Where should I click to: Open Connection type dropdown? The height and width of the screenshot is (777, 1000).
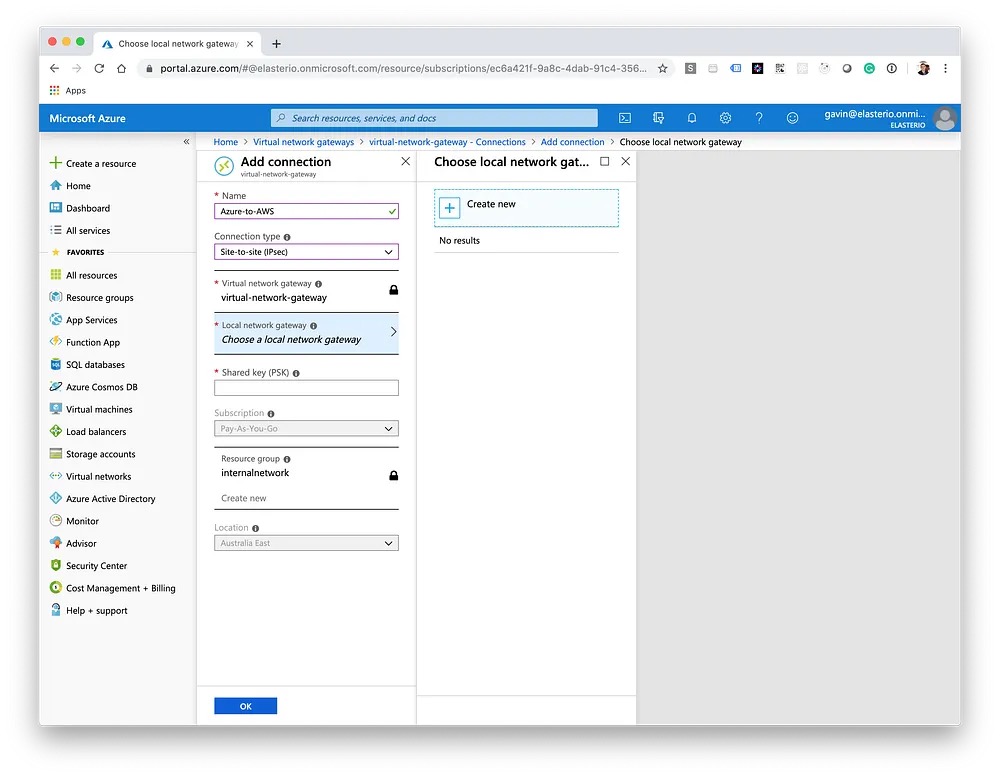click(x=306, y=252)
